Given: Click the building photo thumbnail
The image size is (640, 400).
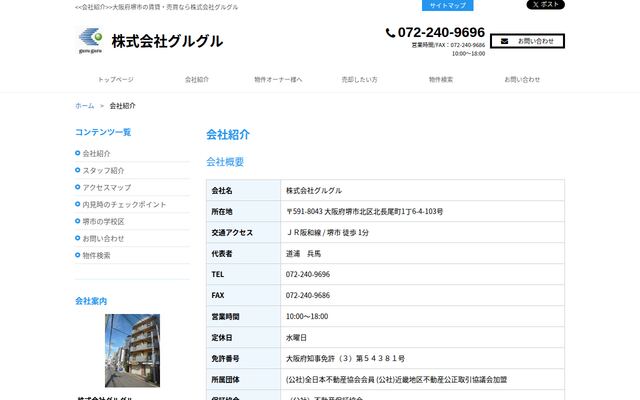Looking at the screenshot, I should [x=132, y=351].
